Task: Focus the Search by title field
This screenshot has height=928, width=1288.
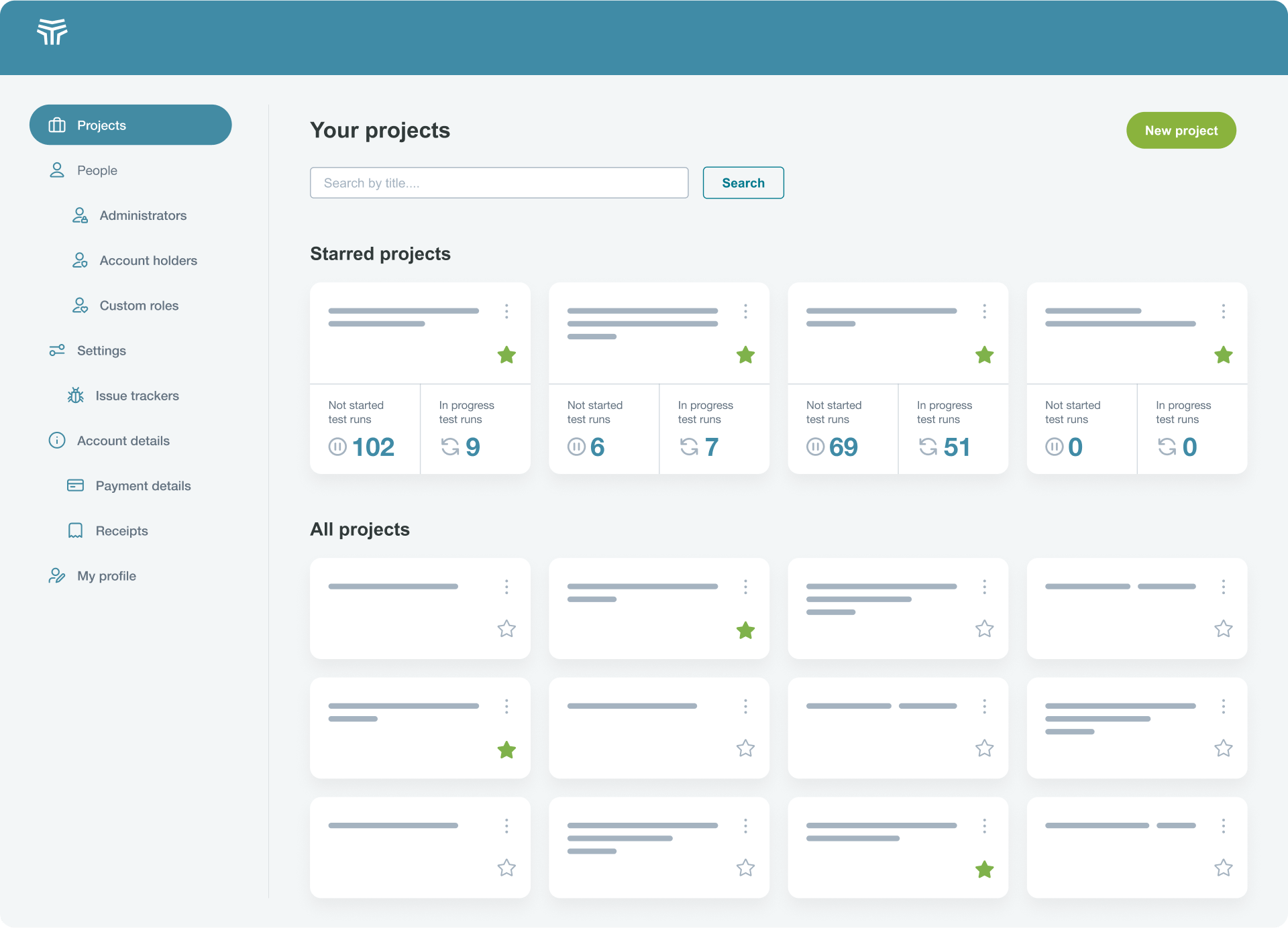Action: [499, 183]
